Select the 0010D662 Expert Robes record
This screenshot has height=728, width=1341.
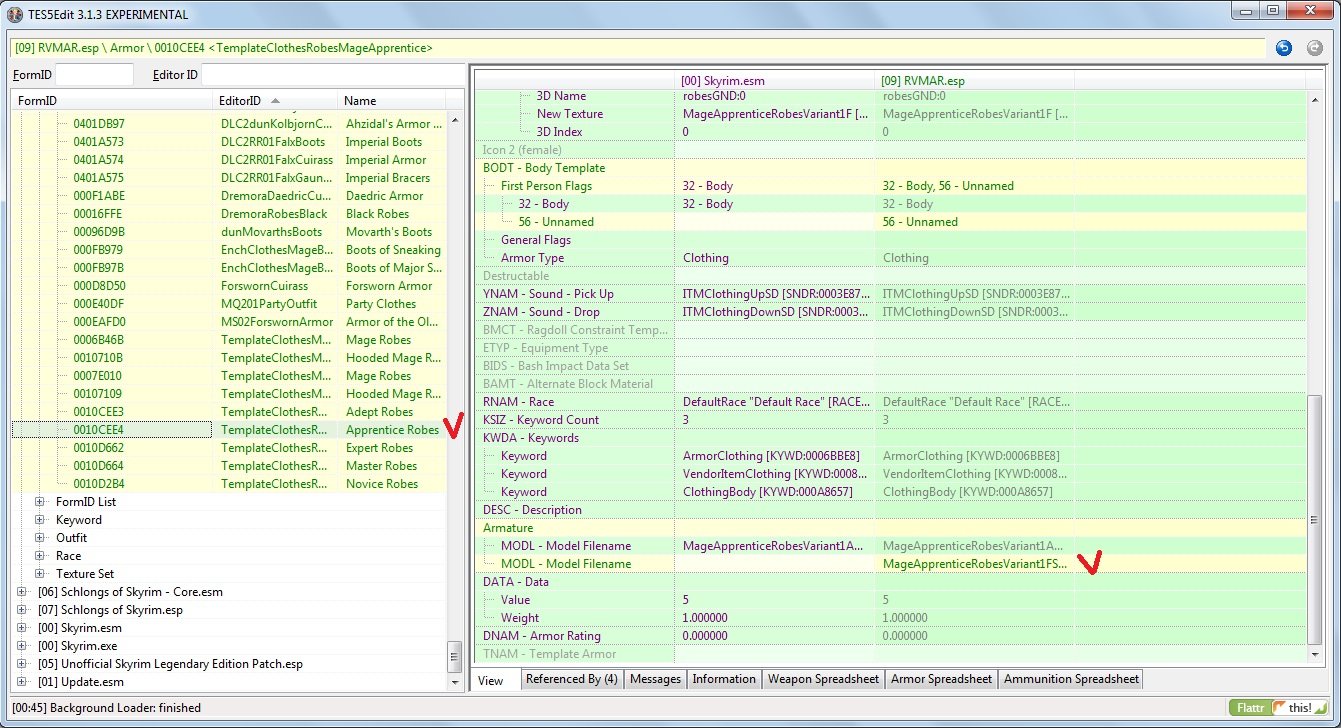click(x=228, y=448)
